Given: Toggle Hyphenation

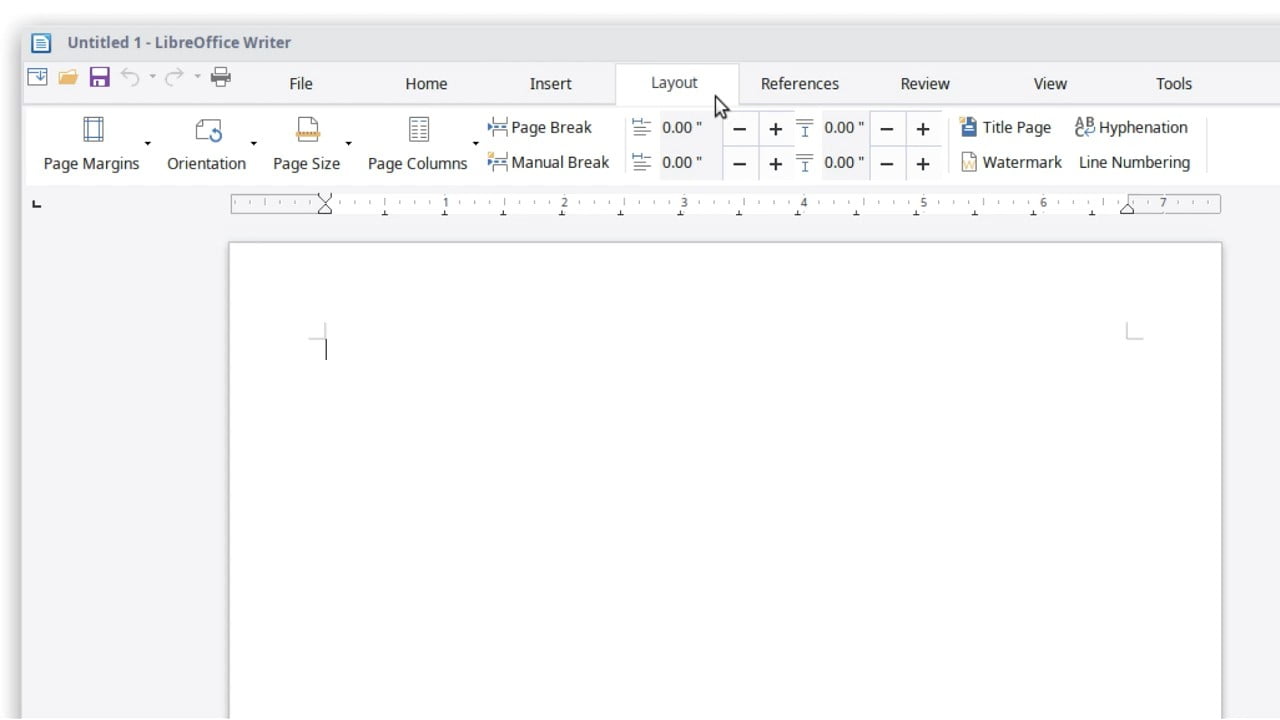Looking at the screenshot, I should [x=1131, y=127].
